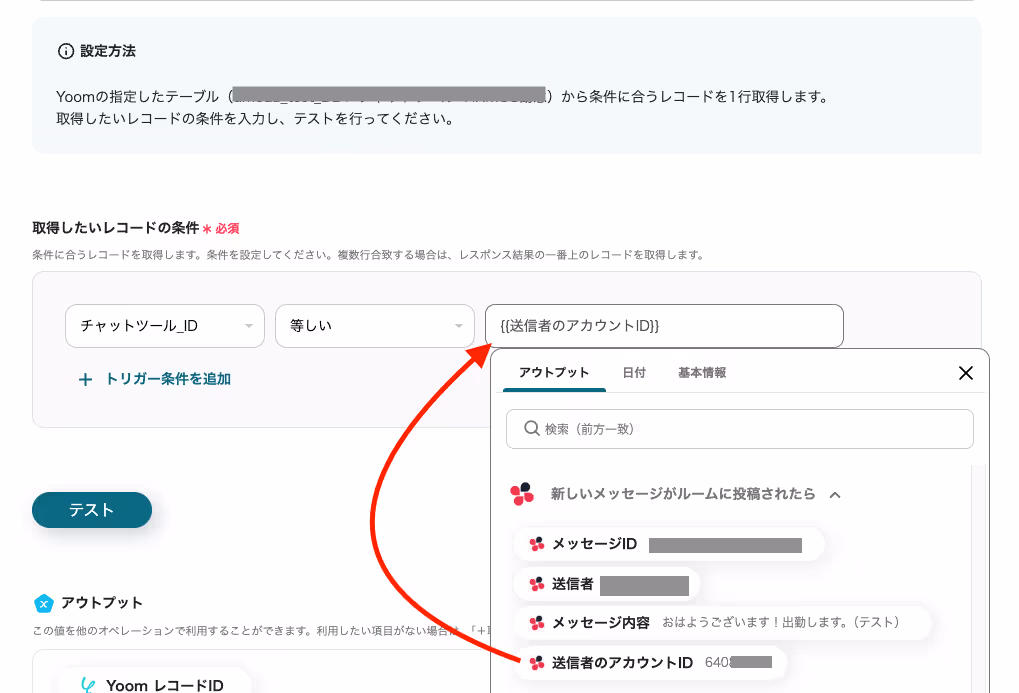Select the 送信者のアカウントID output item
The image size is (1019, 693).
pyautogui.click(x=650, y=662)
